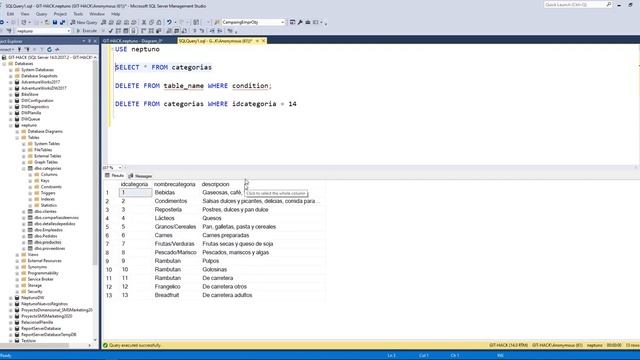Open the Tools menu
Screen dimensions: 640x360
78,14
